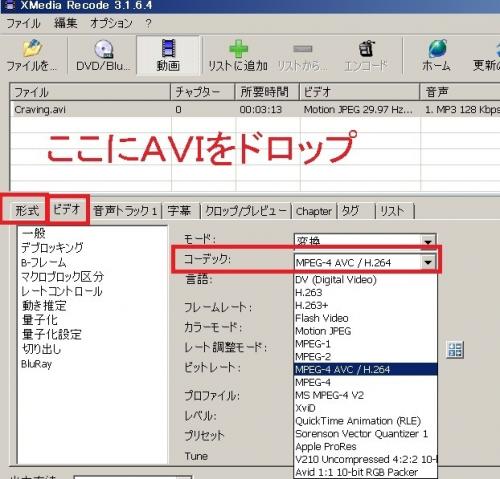Viewport: 500px width, 479px height.
Task: Choose QuickTime Animation (RLE) codec
Action: tap(365, 421)
